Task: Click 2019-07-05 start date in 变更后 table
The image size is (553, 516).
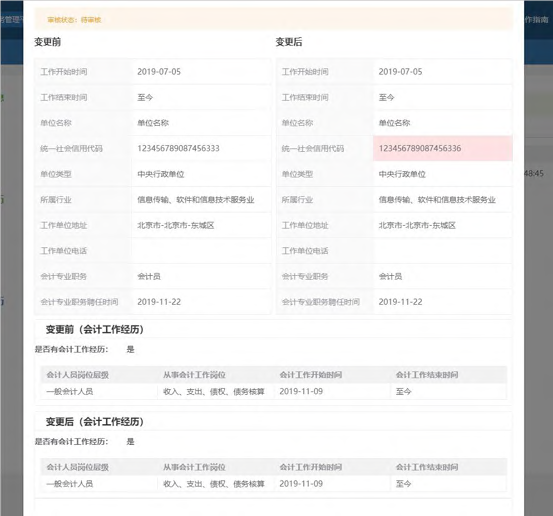Action: (x=400, y=72)
